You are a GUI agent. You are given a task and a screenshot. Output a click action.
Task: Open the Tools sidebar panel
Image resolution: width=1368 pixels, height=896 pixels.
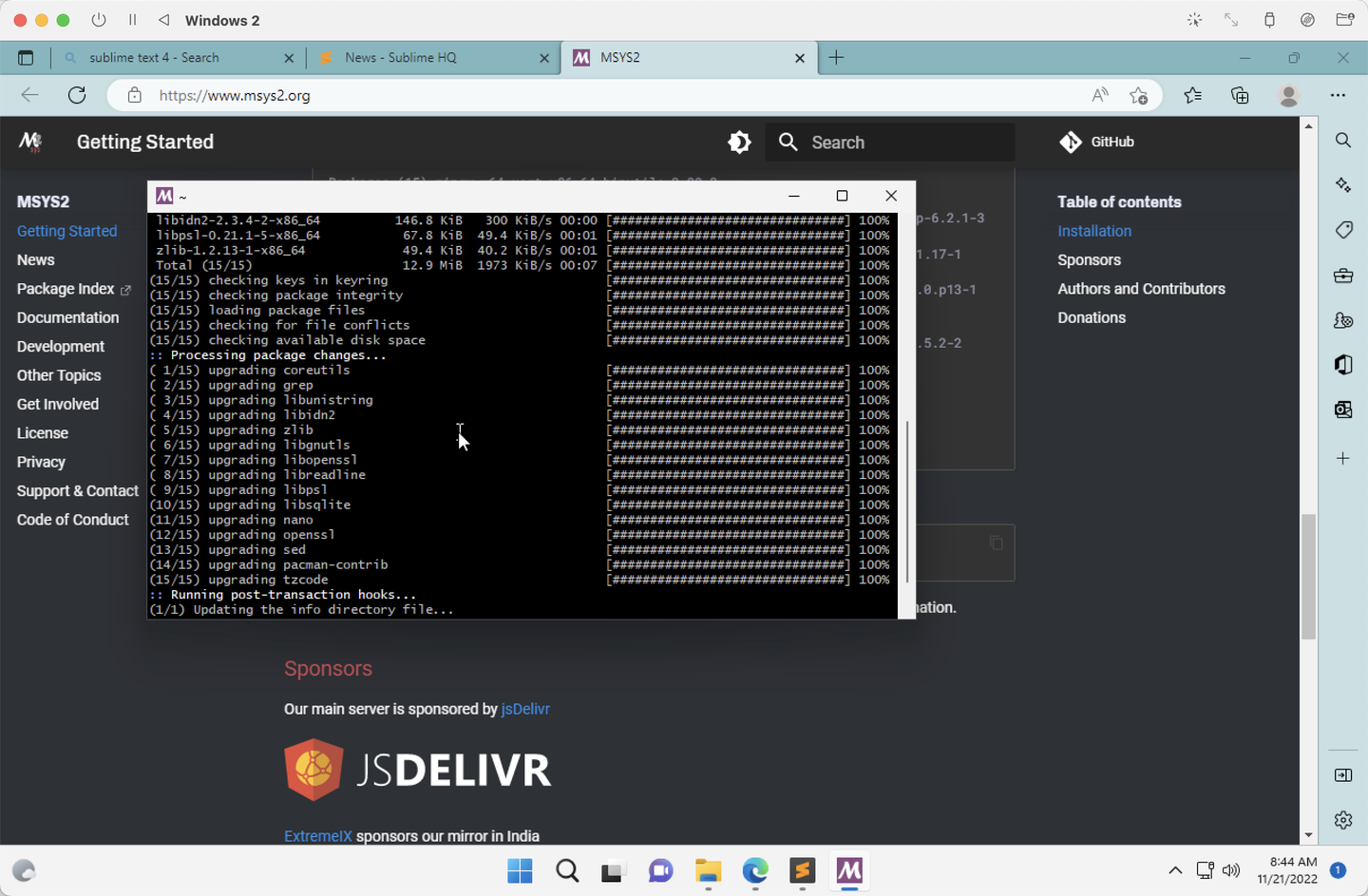click(1343, 276)
